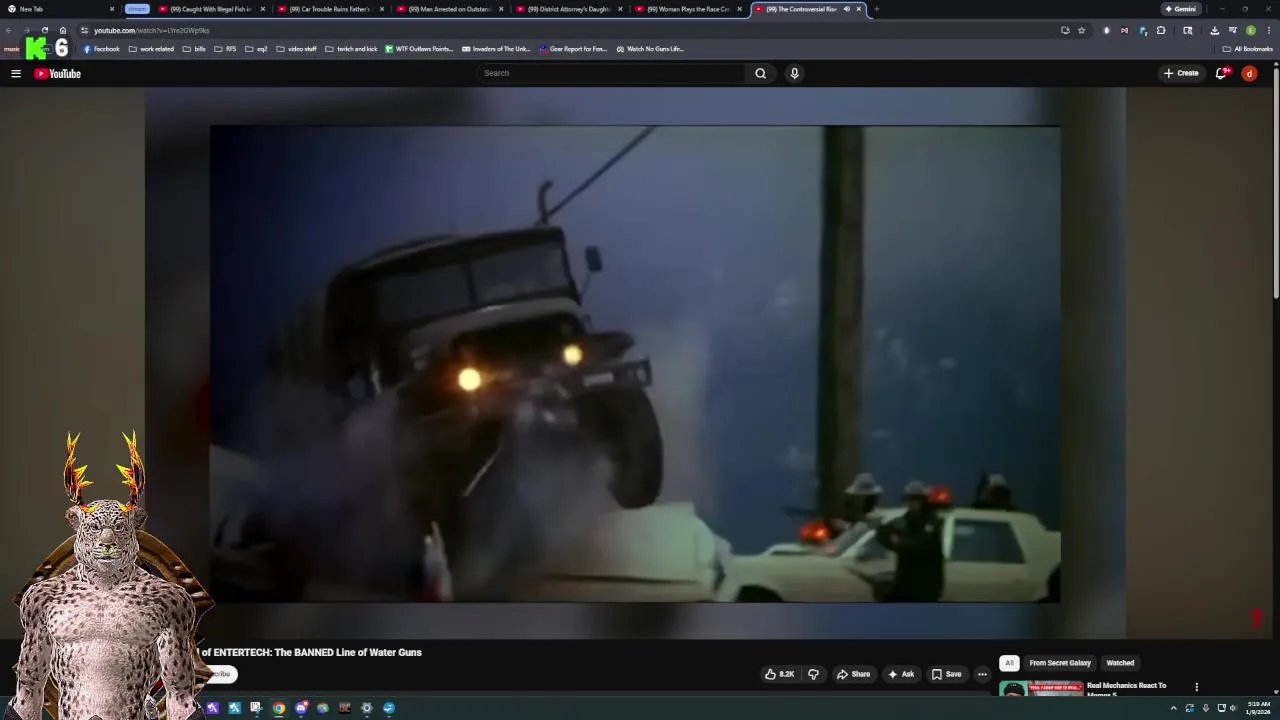Select the Watched filter chip

[x=1120, y=663]
